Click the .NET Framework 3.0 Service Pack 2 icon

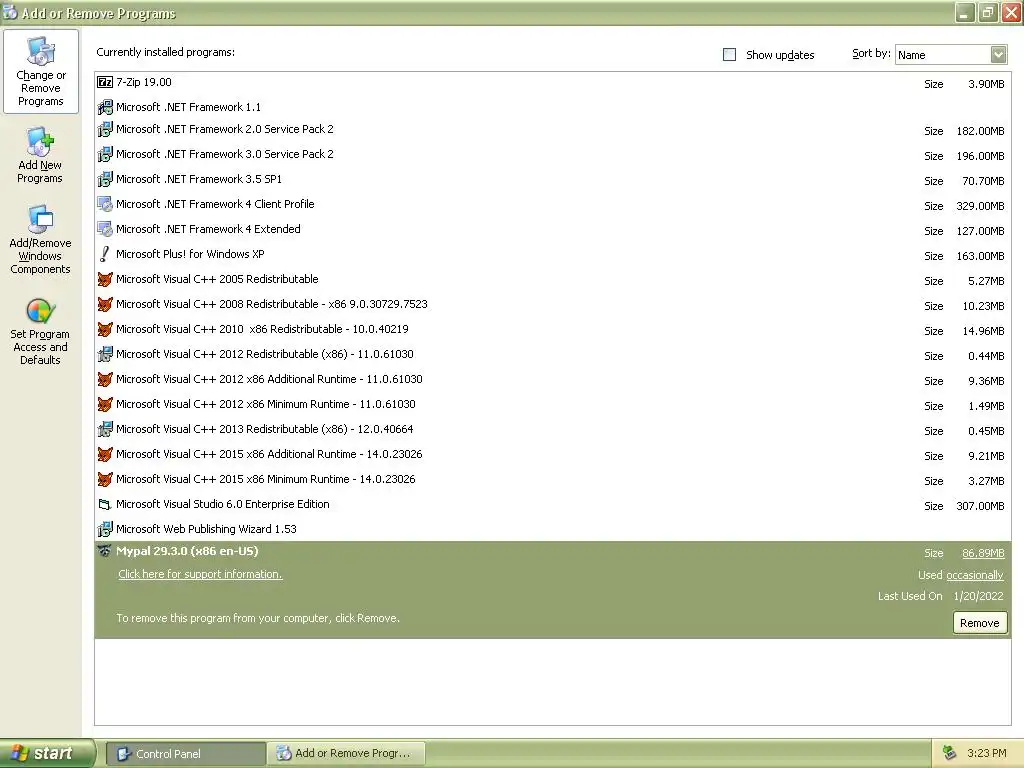[104, 154]
